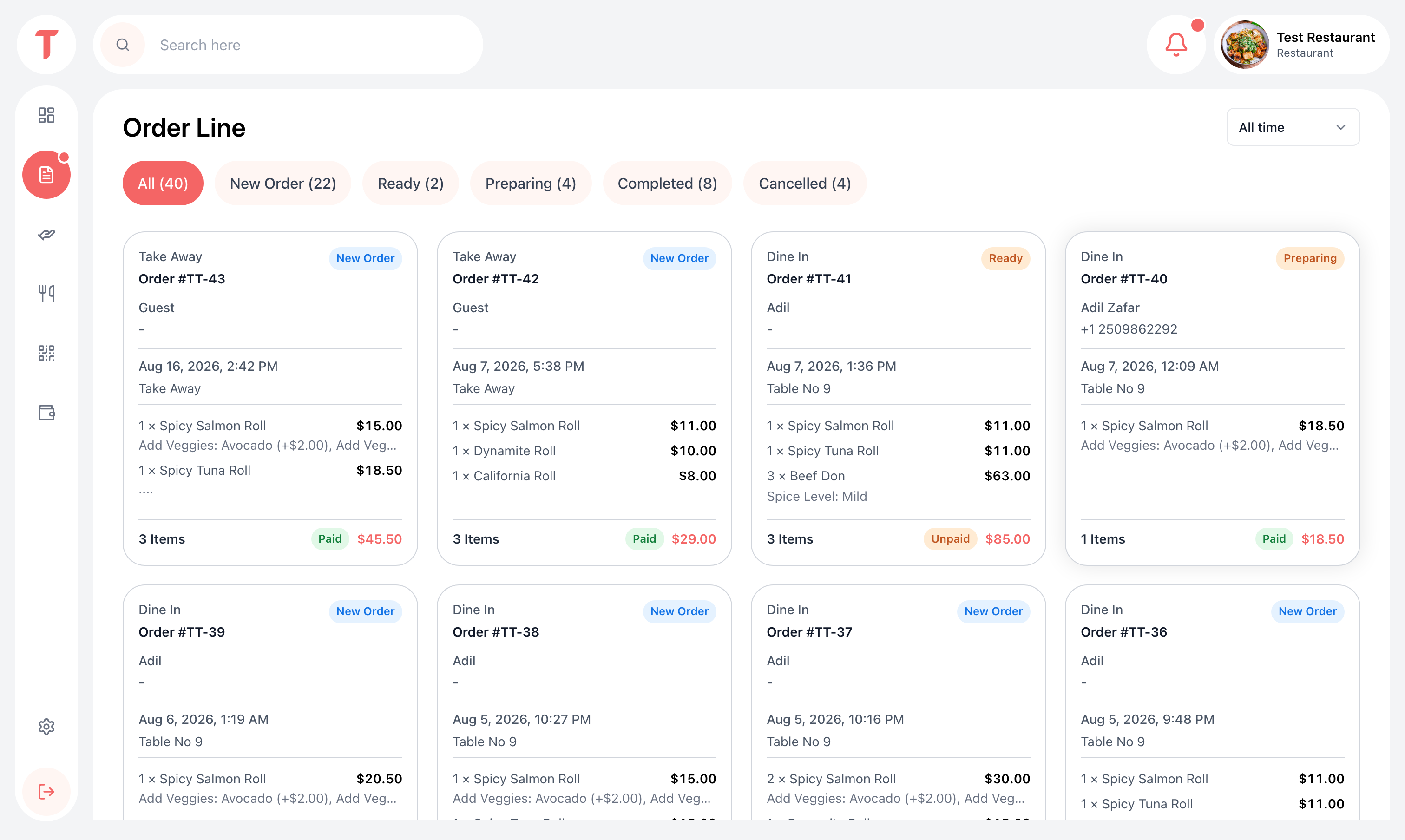Open the handshake icon in sidebar
Image resolution: width=1405 pixels, height=840 pixels.
pyautogui.click(x=46, y=234)
